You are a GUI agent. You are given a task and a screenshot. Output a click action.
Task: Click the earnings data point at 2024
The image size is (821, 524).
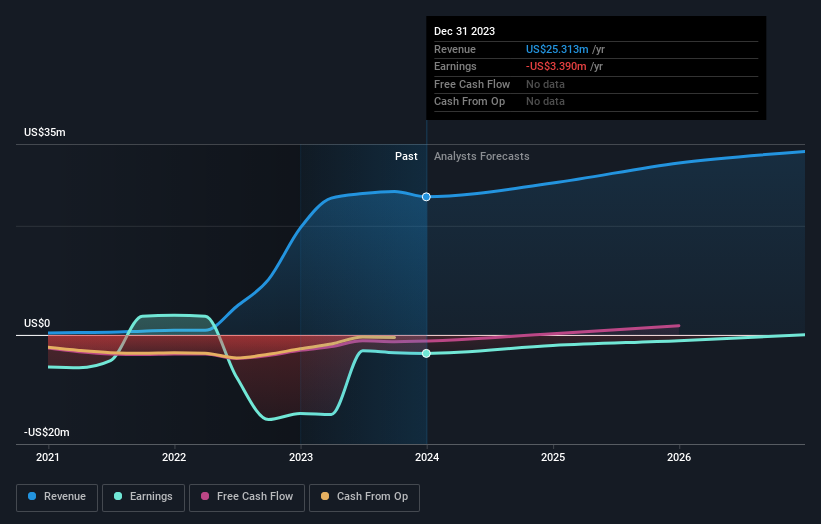click(x=426, y=353)
